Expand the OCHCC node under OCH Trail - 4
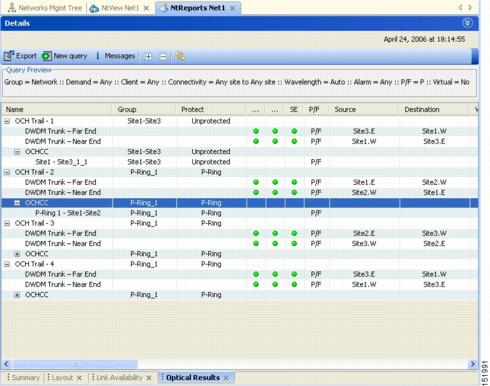The width and height of the screenshot is (490, 386). [17, 295]
